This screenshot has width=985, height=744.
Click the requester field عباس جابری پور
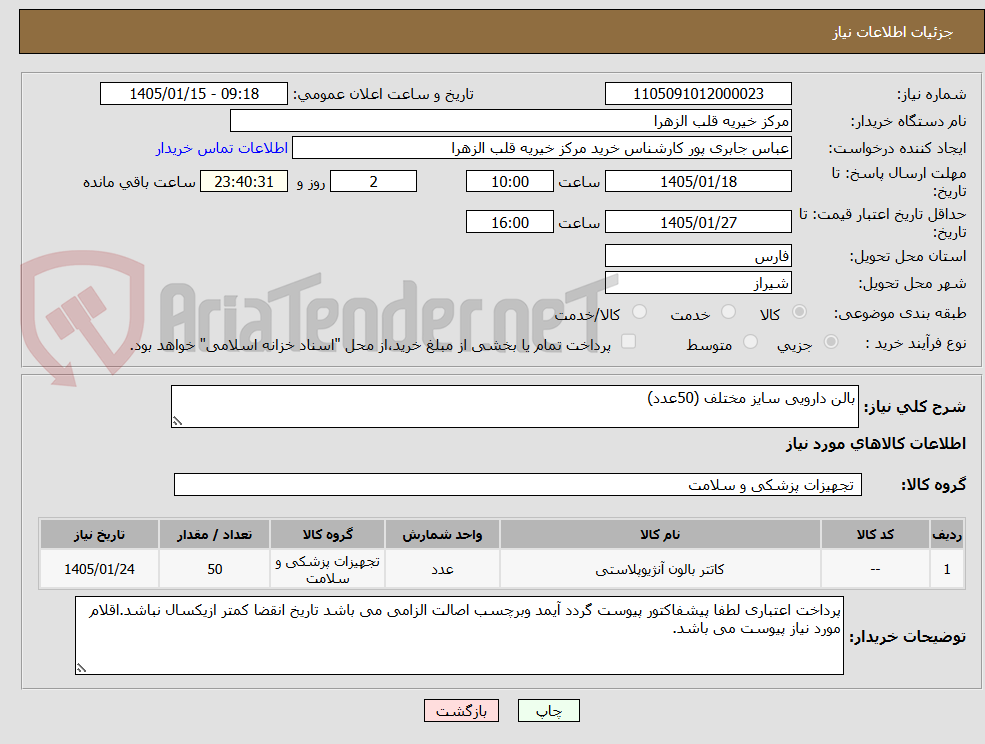pos(541,148)
